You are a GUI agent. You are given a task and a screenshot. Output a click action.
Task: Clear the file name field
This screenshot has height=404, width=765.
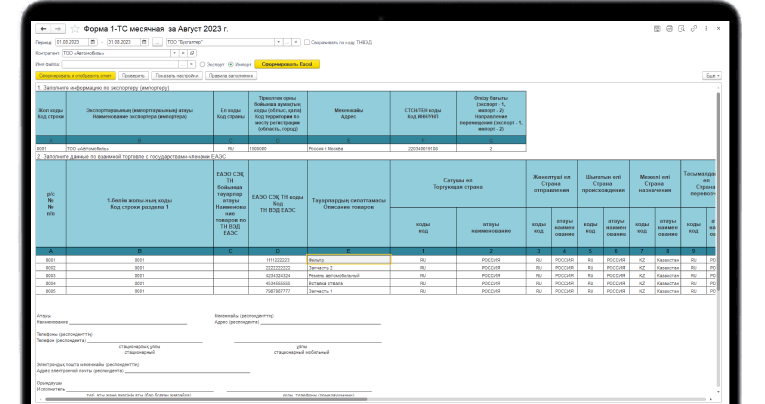[x=192, y=64]
